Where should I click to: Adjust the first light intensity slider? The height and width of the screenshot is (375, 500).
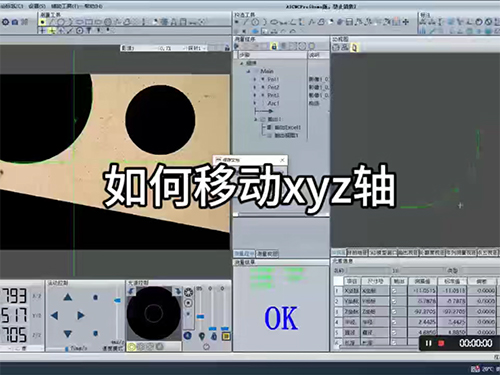[200, 316]
